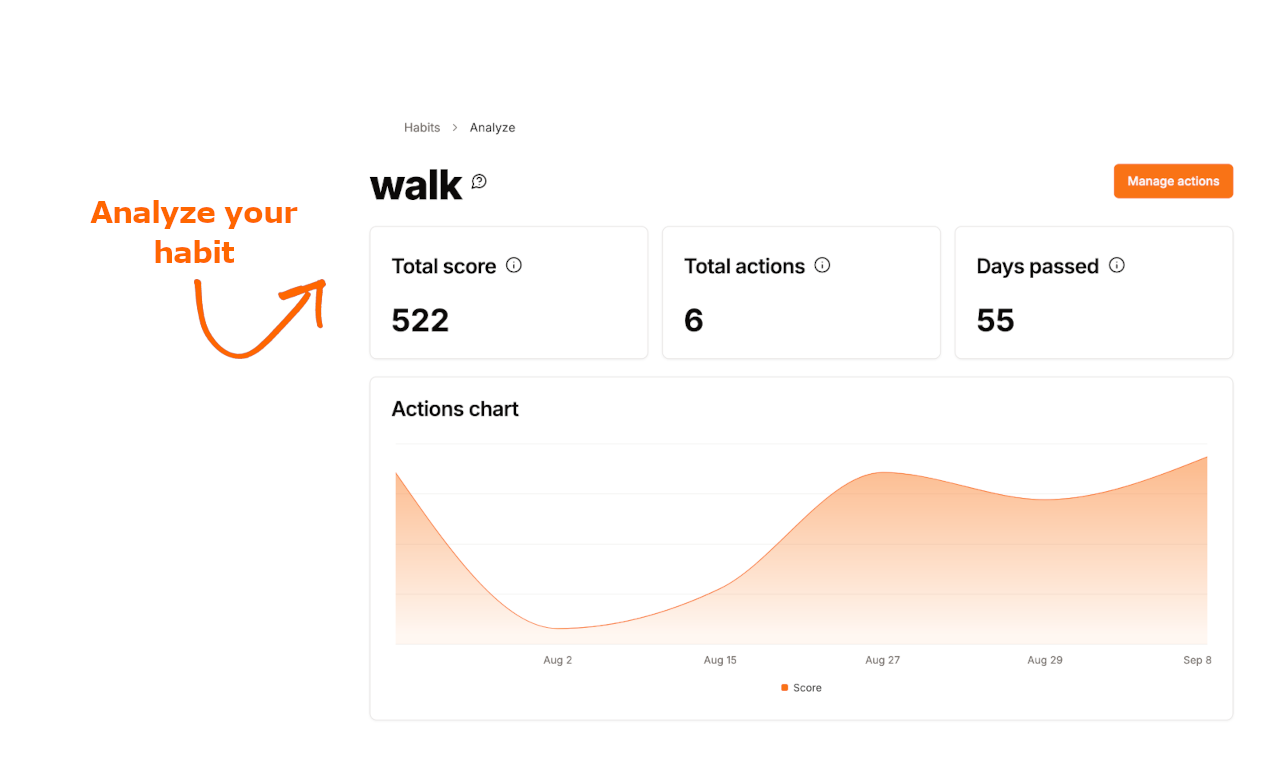
Task: Go to the Habits breadcrumb link
Action: [x=422, y=128]
